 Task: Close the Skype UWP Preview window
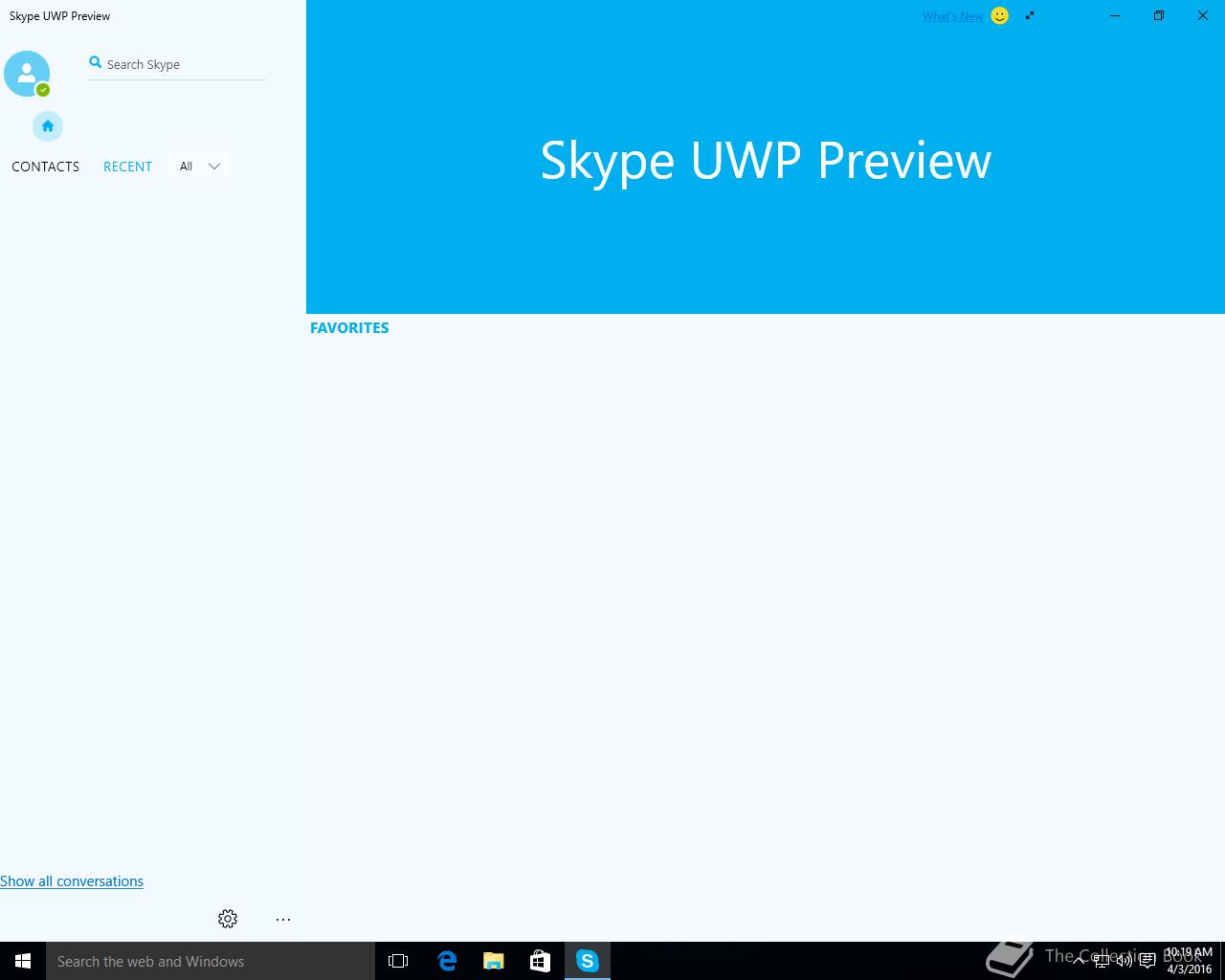(1203, 15)
